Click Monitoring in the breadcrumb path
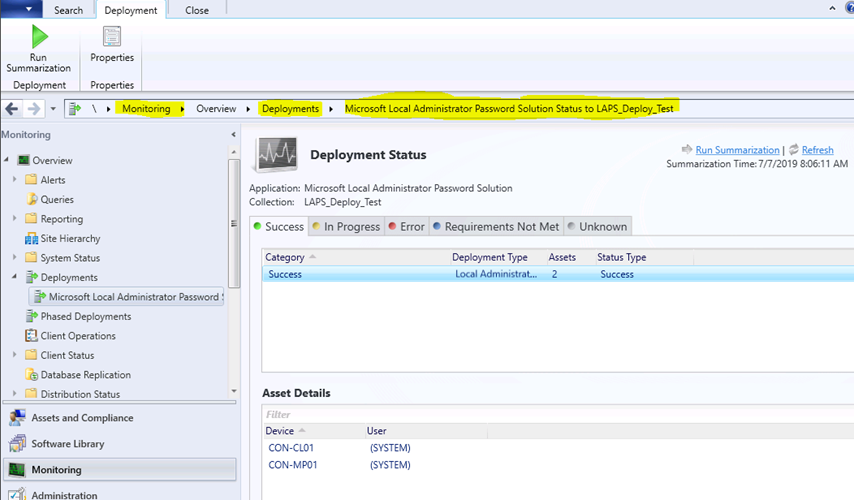Viewport: 854px width, 500px height. [x=146, y=109]
